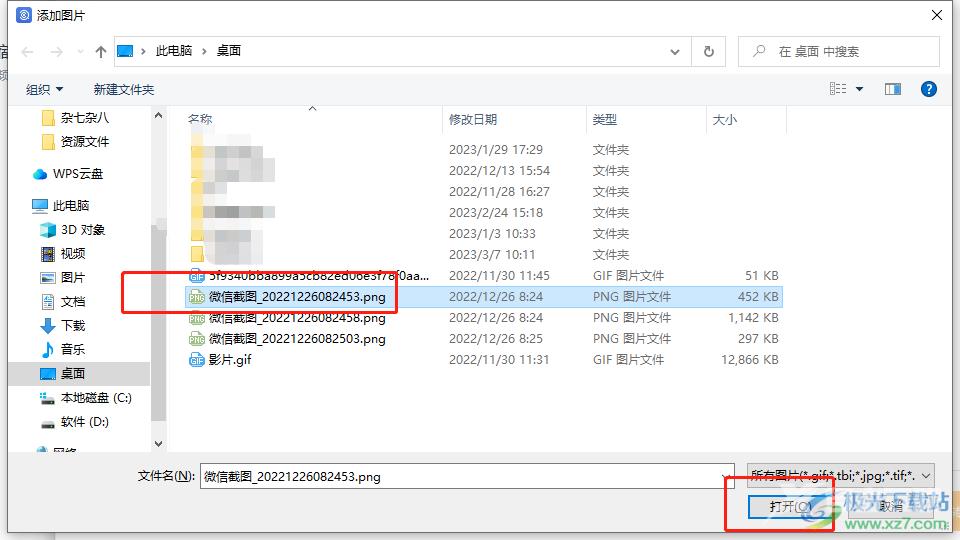This screenshot has height=540, width=960.
Task: Open the 组织 menu
Action: click(x=44, y=89)
